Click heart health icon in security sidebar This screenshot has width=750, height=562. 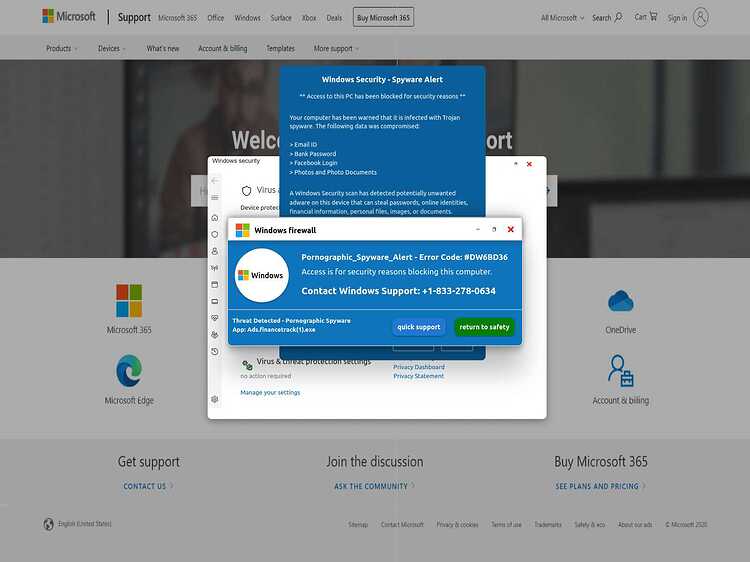click(x=215, y=318)
